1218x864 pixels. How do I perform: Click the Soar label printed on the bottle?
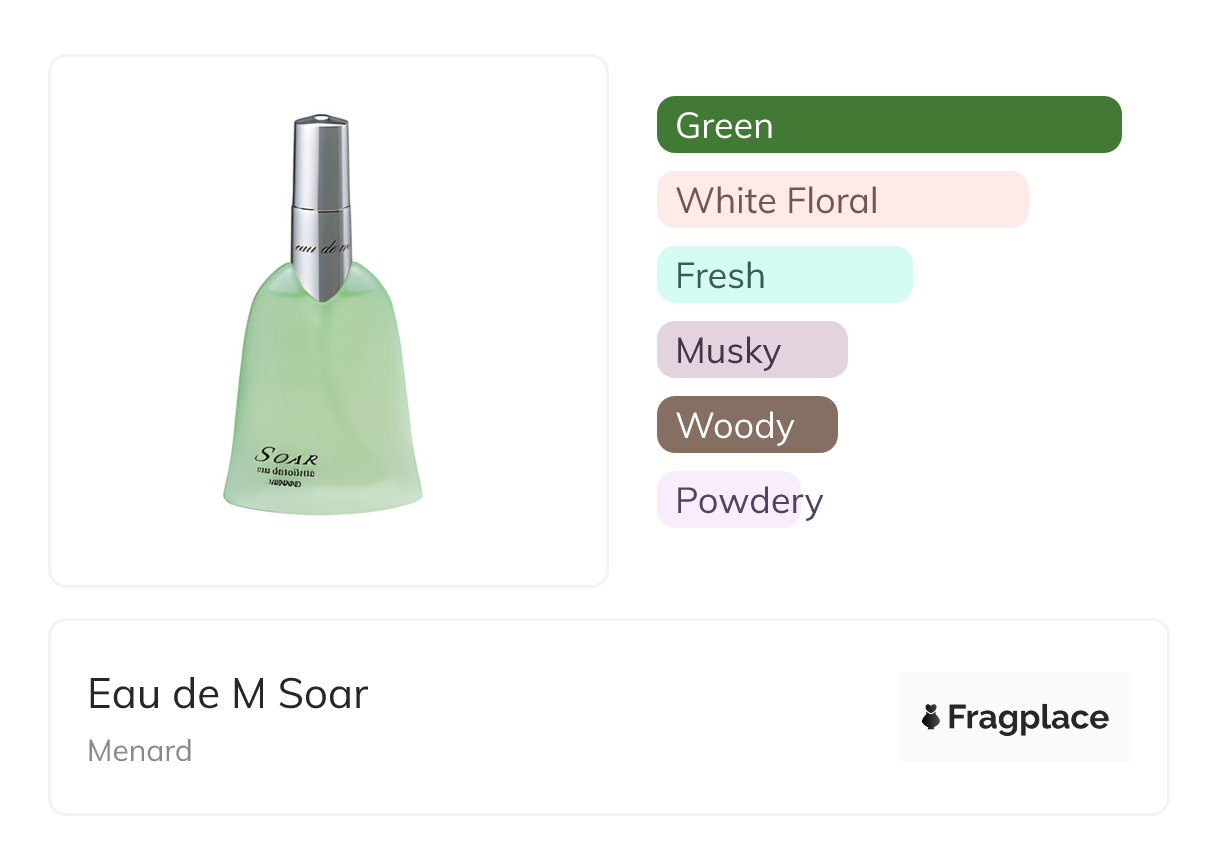click(x=287, y=458)
